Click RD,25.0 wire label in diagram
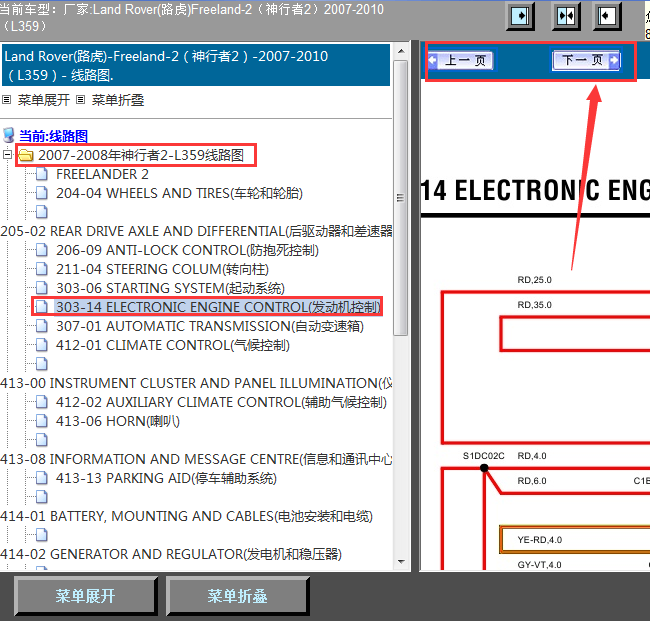The width and height of the screenshot is (650, 621). 534,280
